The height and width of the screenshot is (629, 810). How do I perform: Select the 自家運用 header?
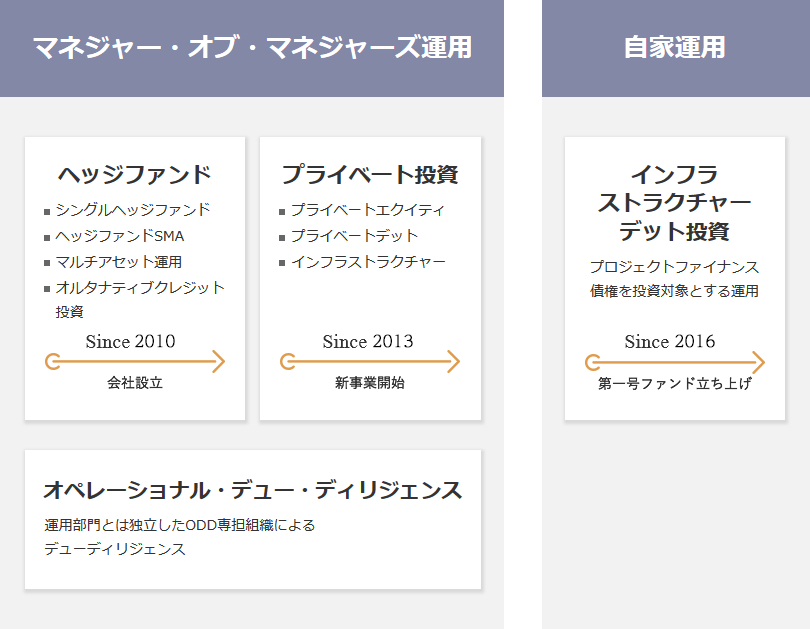[x=675, y=48]
